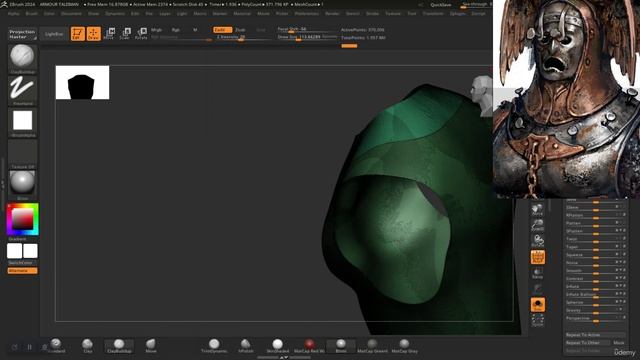This screenshot has height=360, width=640.
Task: Open the Render menu
Action: 332,13
